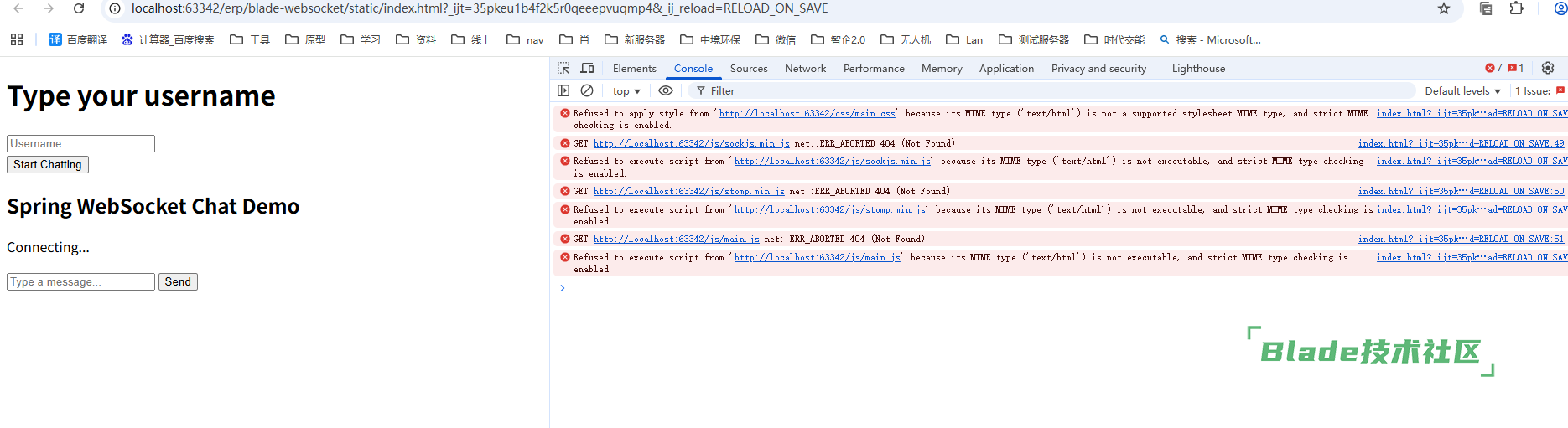The height and width of the screenshot is (428, 1568).
Task: Bookmark this page with the star icon
Action: pos(1444,8)
